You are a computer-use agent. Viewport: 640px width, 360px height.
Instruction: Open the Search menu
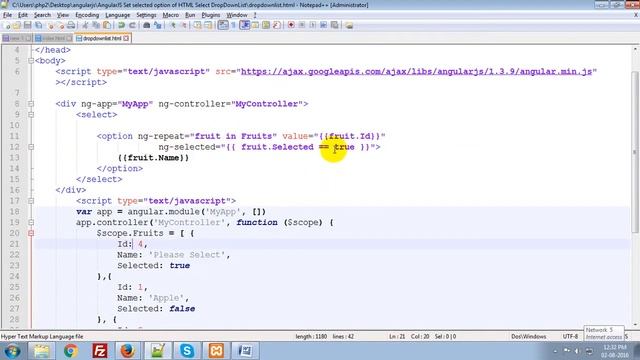tap(42, 15)
